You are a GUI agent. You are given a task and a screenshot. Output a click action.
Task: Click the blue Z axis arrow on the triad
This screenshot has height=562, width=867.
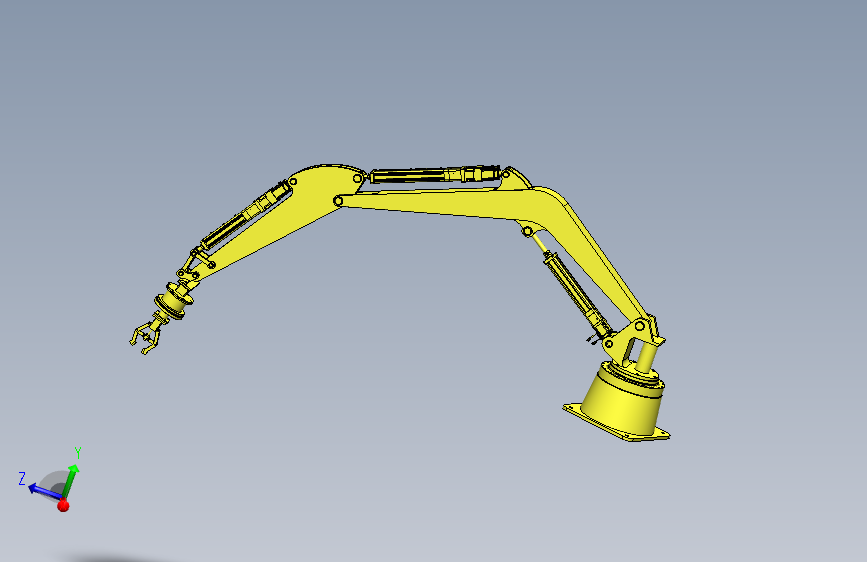coord(44,491)
